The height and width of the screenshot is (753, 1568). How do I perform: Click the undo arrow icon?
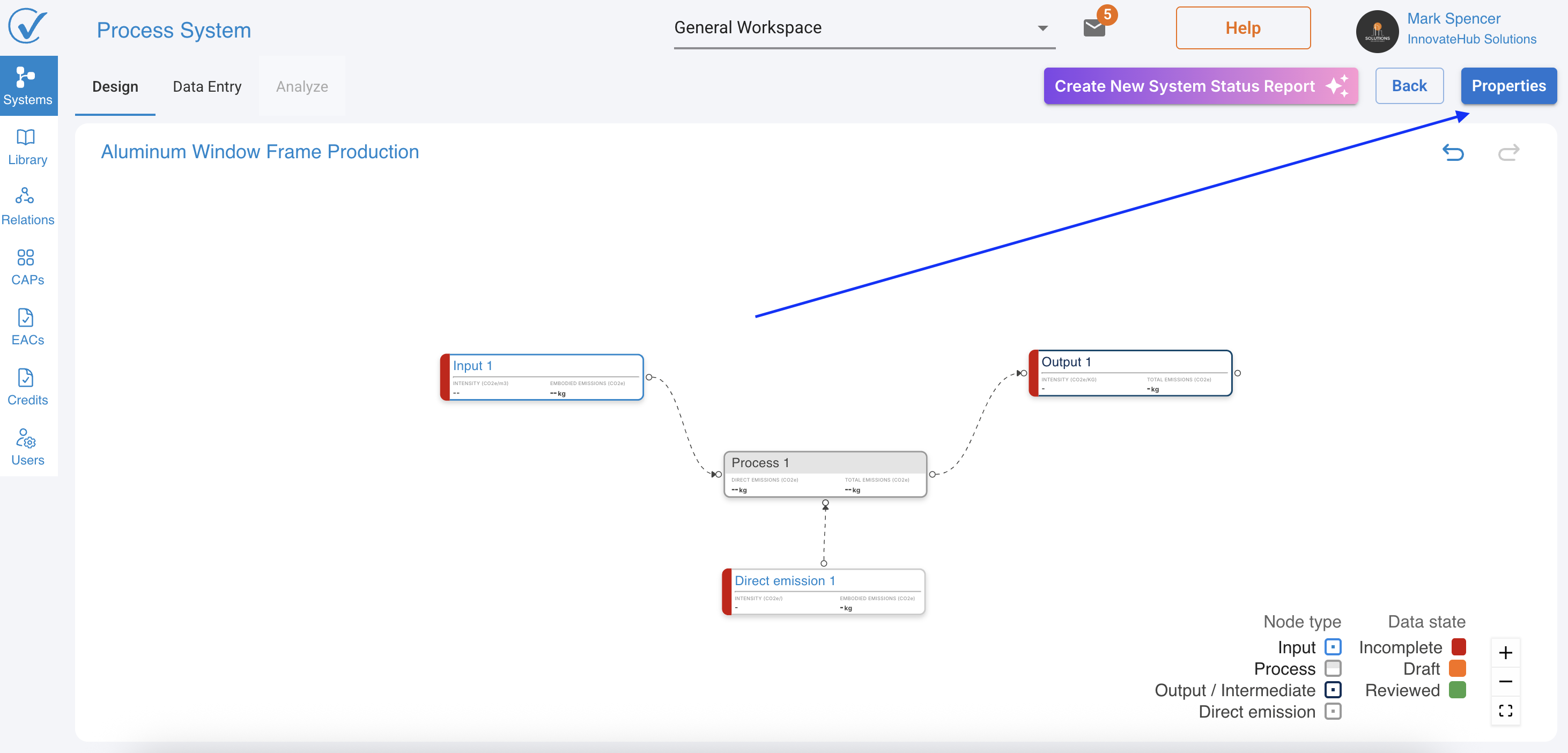coord(1453,152)
